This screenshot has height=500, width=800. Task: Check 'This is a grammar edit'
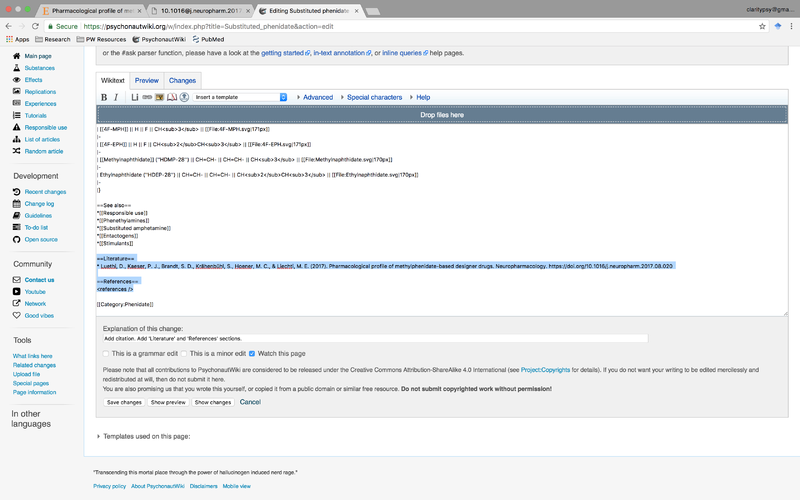tap(106, 354)
